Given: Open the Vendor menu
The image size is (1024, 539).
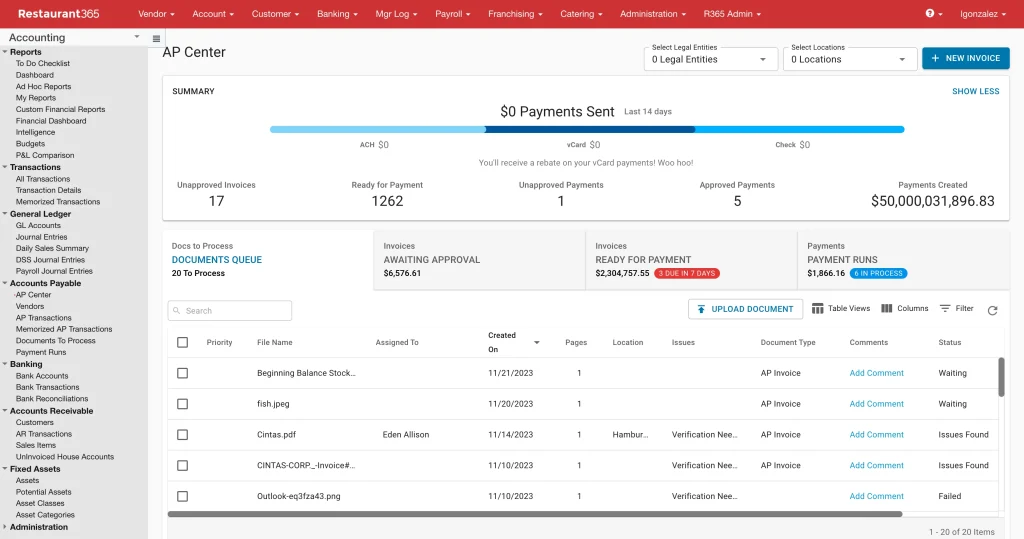Looking at the screenshot, I should pos(156,14).
